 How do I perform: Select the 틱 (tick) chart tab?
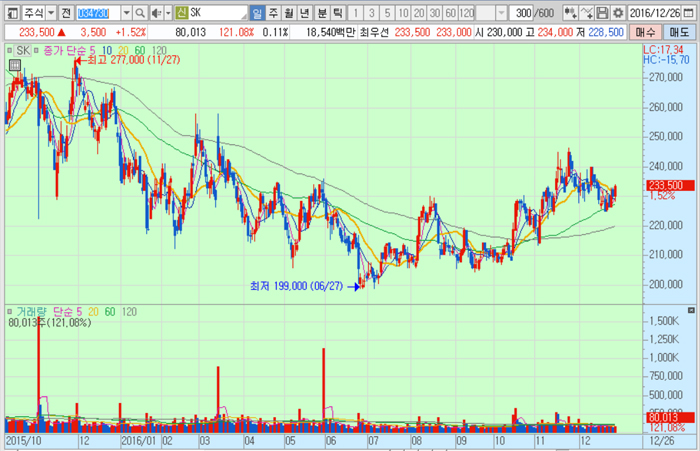pos(337,13)
